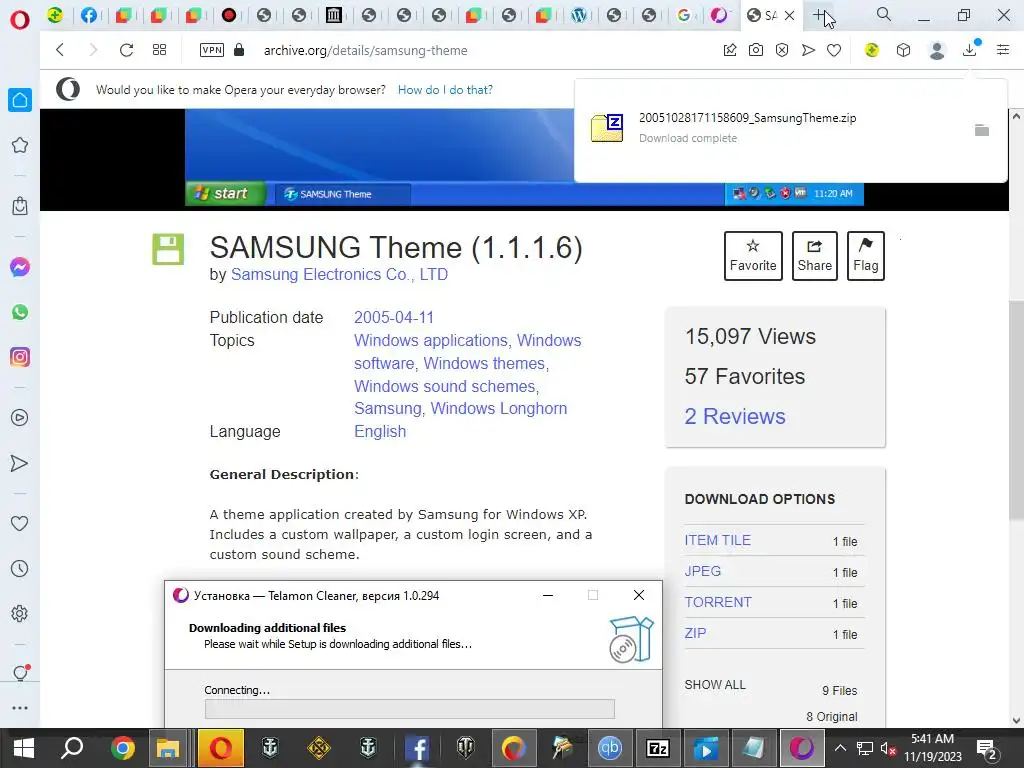This screenshot has height=768, width=1024.
Task: Show hidden tray icons chevron
Action: [x=840, y=748]
